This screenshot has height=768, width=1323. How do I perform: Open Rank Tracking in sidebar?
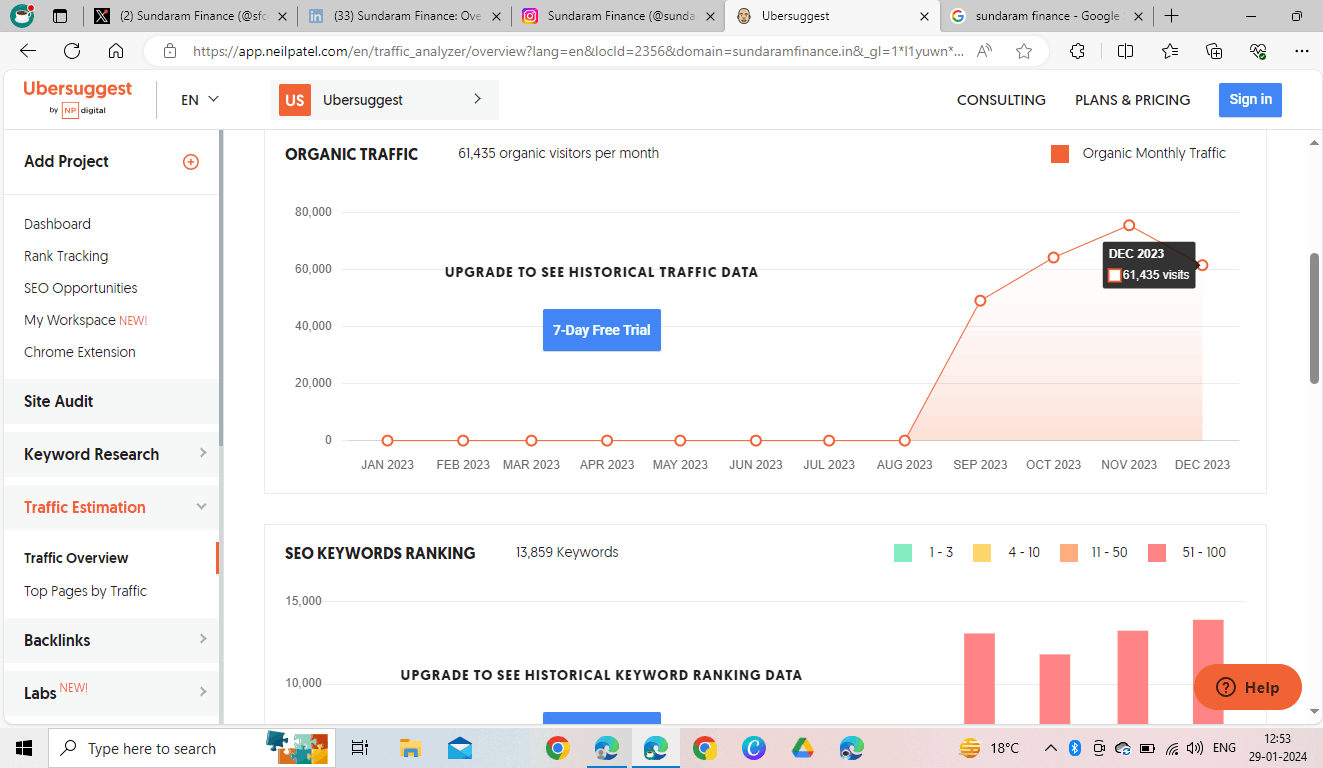[x=66, y=256]
